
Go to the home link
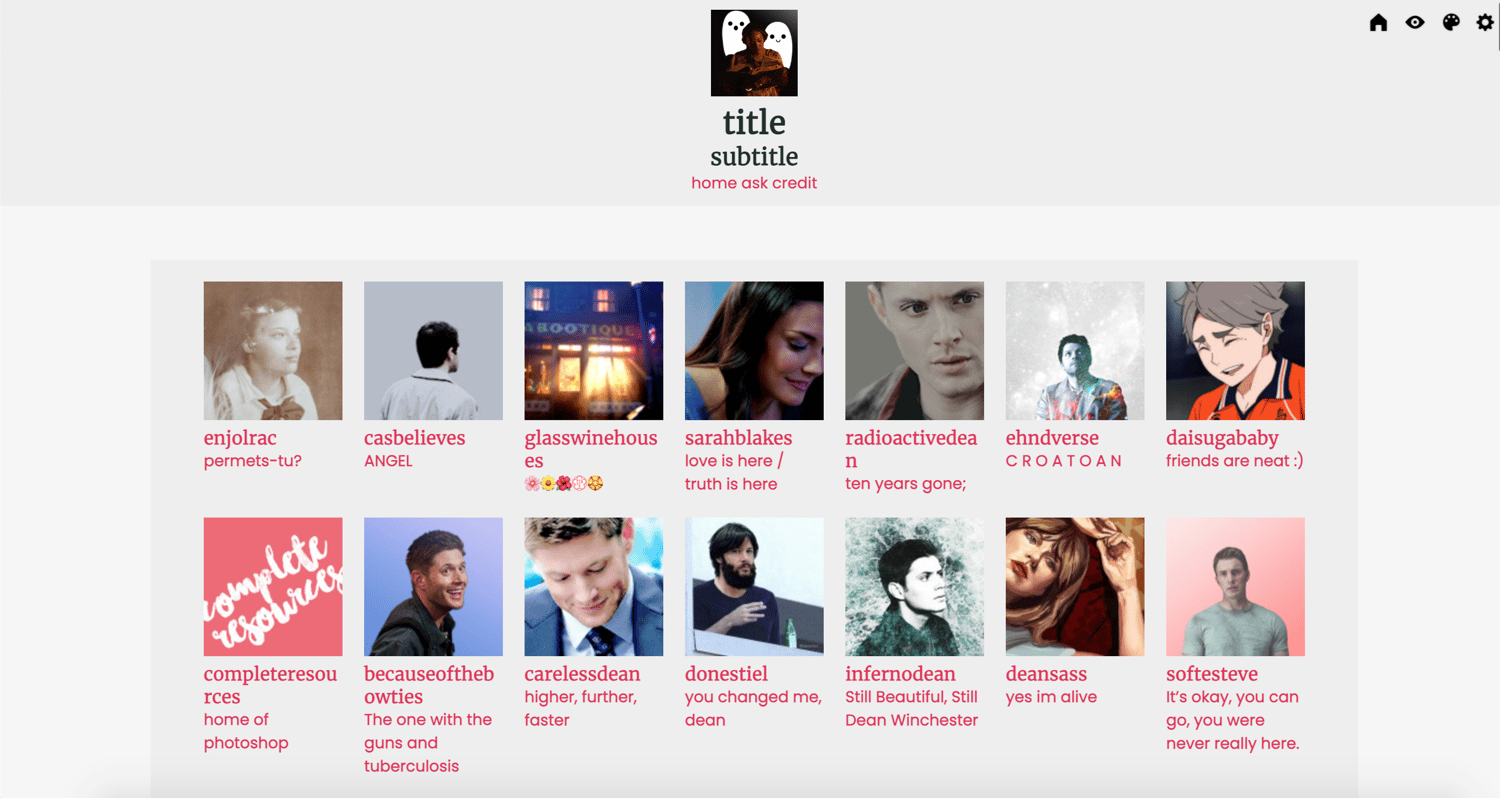tap(714, 183)
